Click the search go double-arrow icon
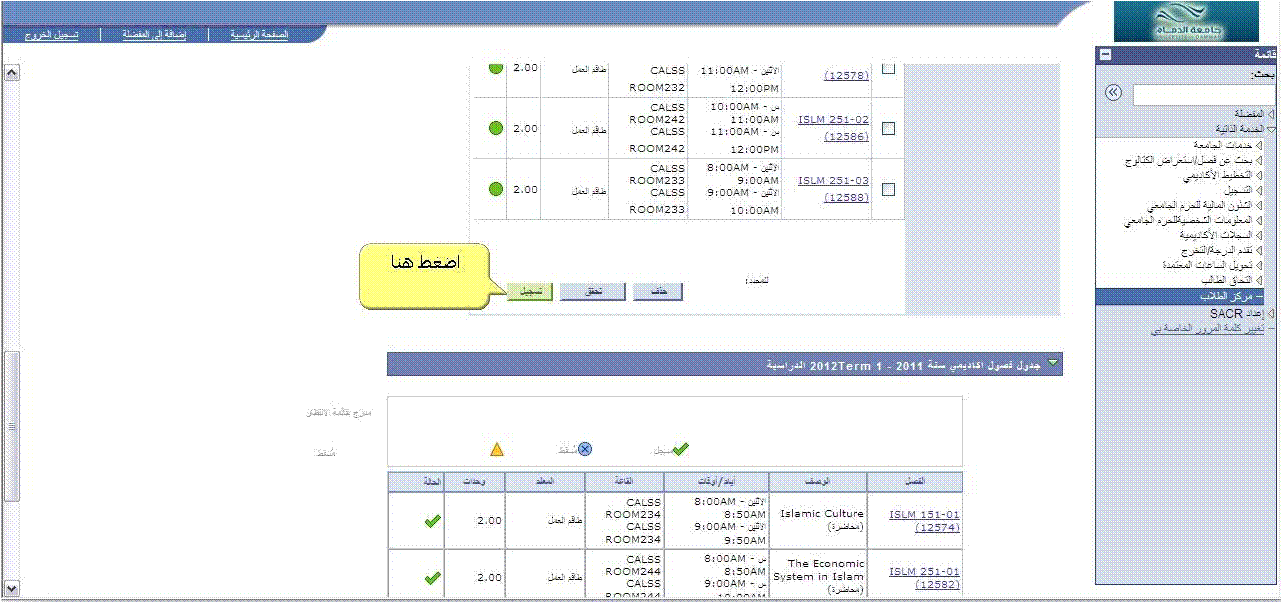Viewport: 1282px width, 603px height. 1113,93
